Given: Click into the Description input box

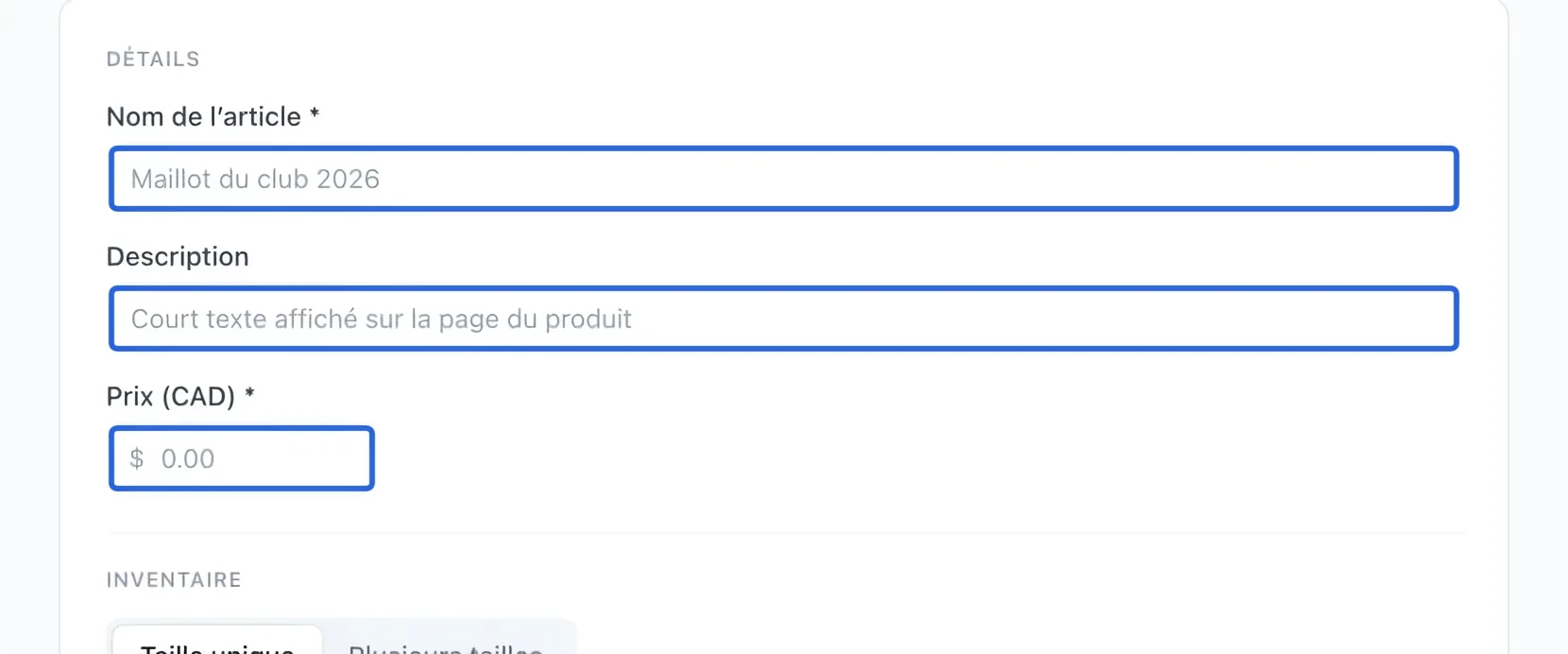Looking at the screenshot, I should 783,318.
